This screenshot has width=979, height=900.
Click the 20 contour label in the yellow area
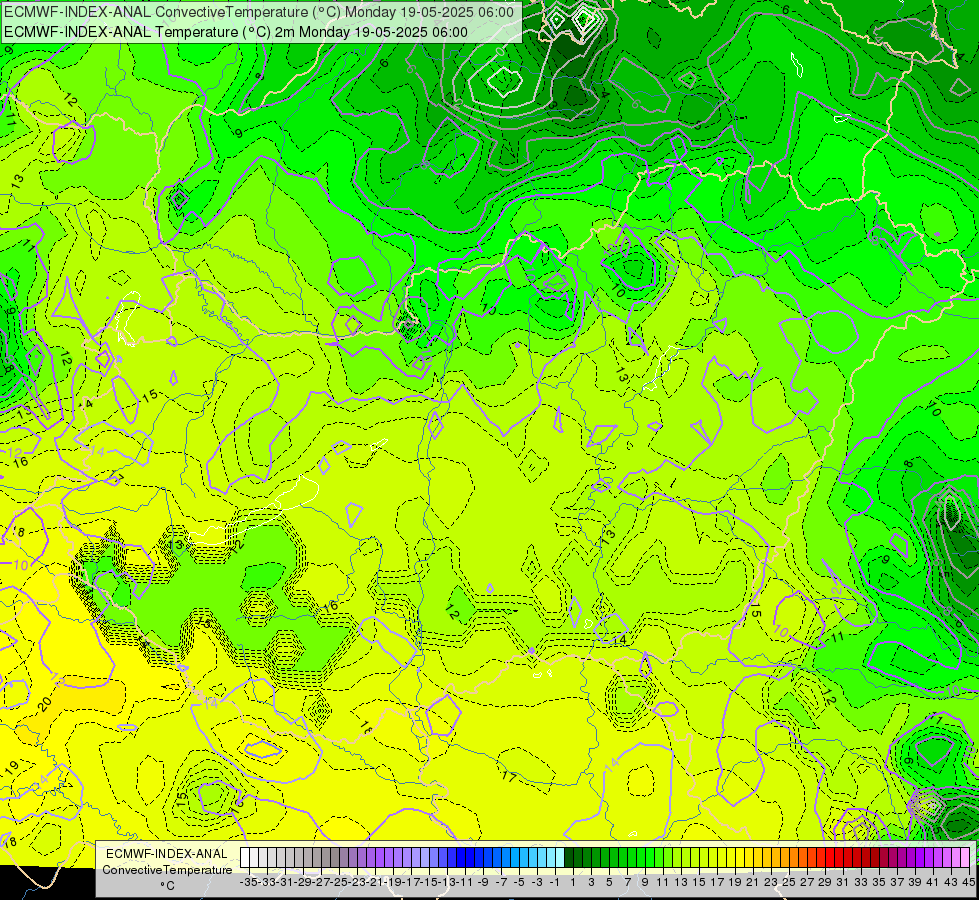point(44,704)
